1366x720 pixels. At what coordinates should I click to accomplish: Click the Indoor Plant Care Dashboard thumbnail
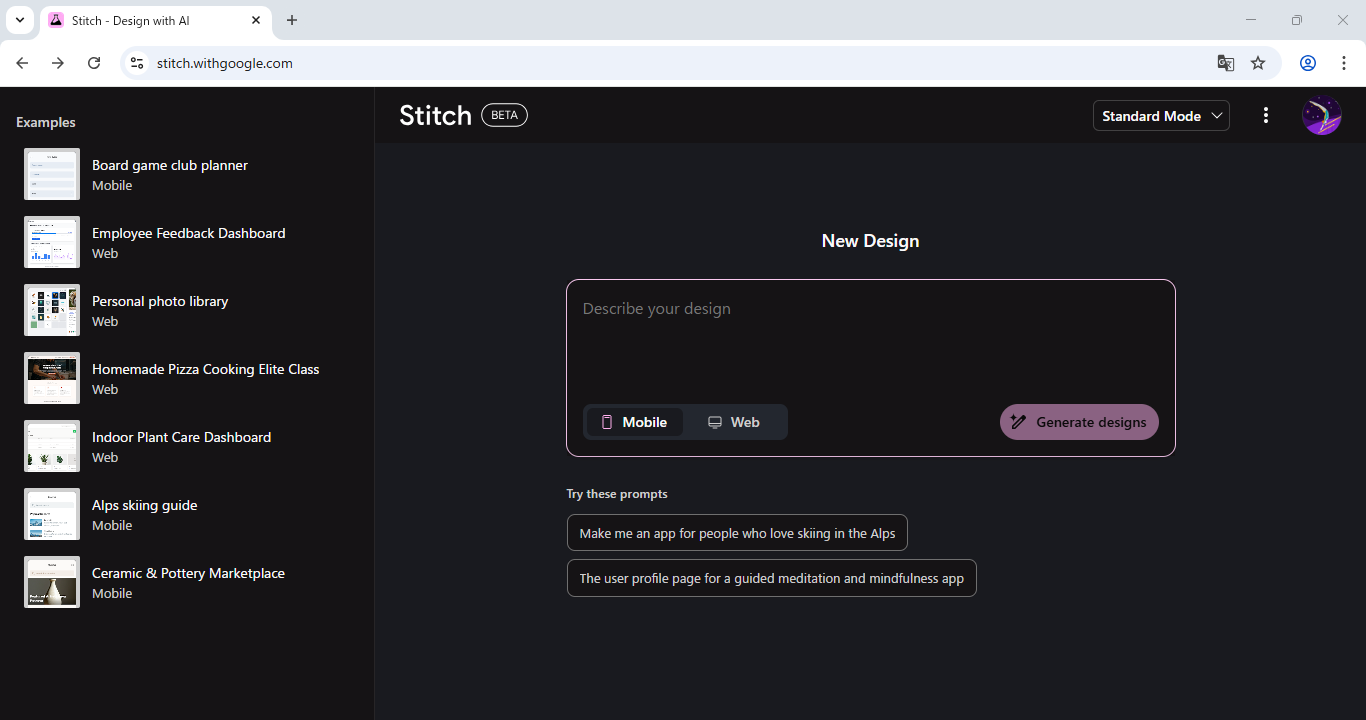tap(52, 446)
